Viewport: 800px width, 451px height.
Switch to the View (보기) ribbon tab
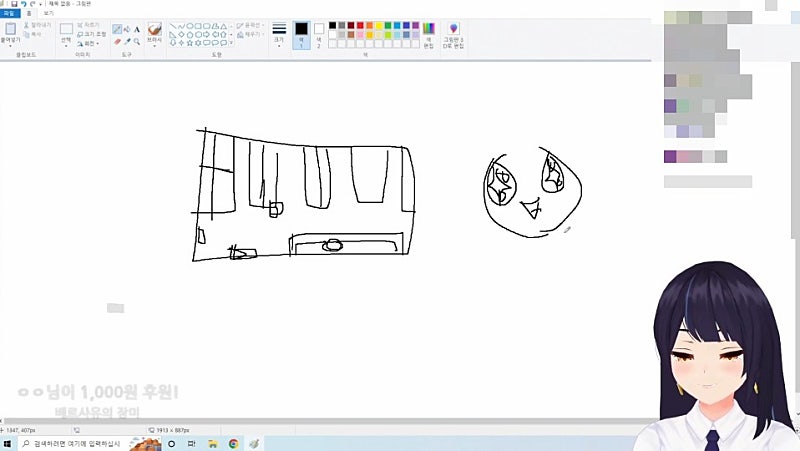tap(48, 14)
